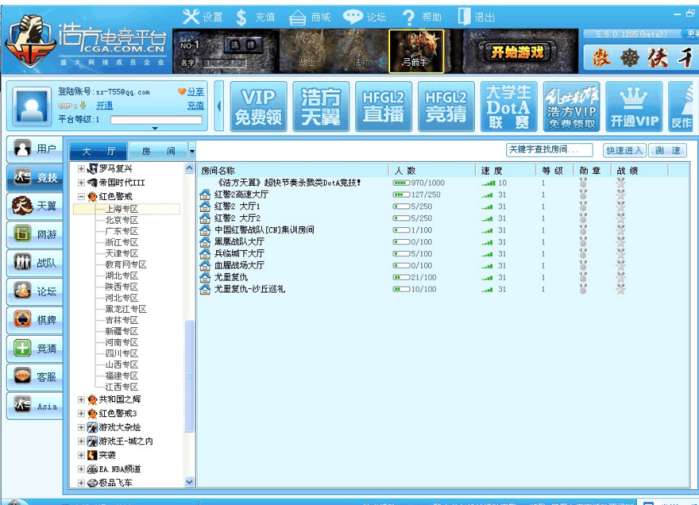Screen dimensions: 699x505
Task: Sort by 房间名称 column header
Action: [293, 170]
